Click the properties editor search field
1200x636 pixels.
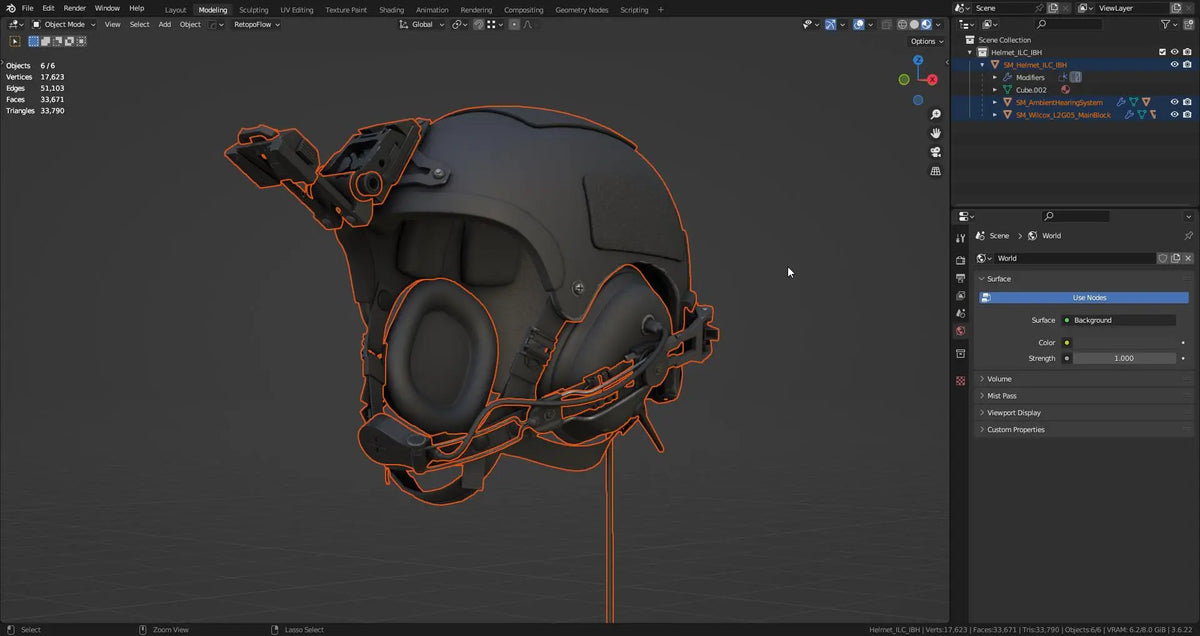point(1075,216)
